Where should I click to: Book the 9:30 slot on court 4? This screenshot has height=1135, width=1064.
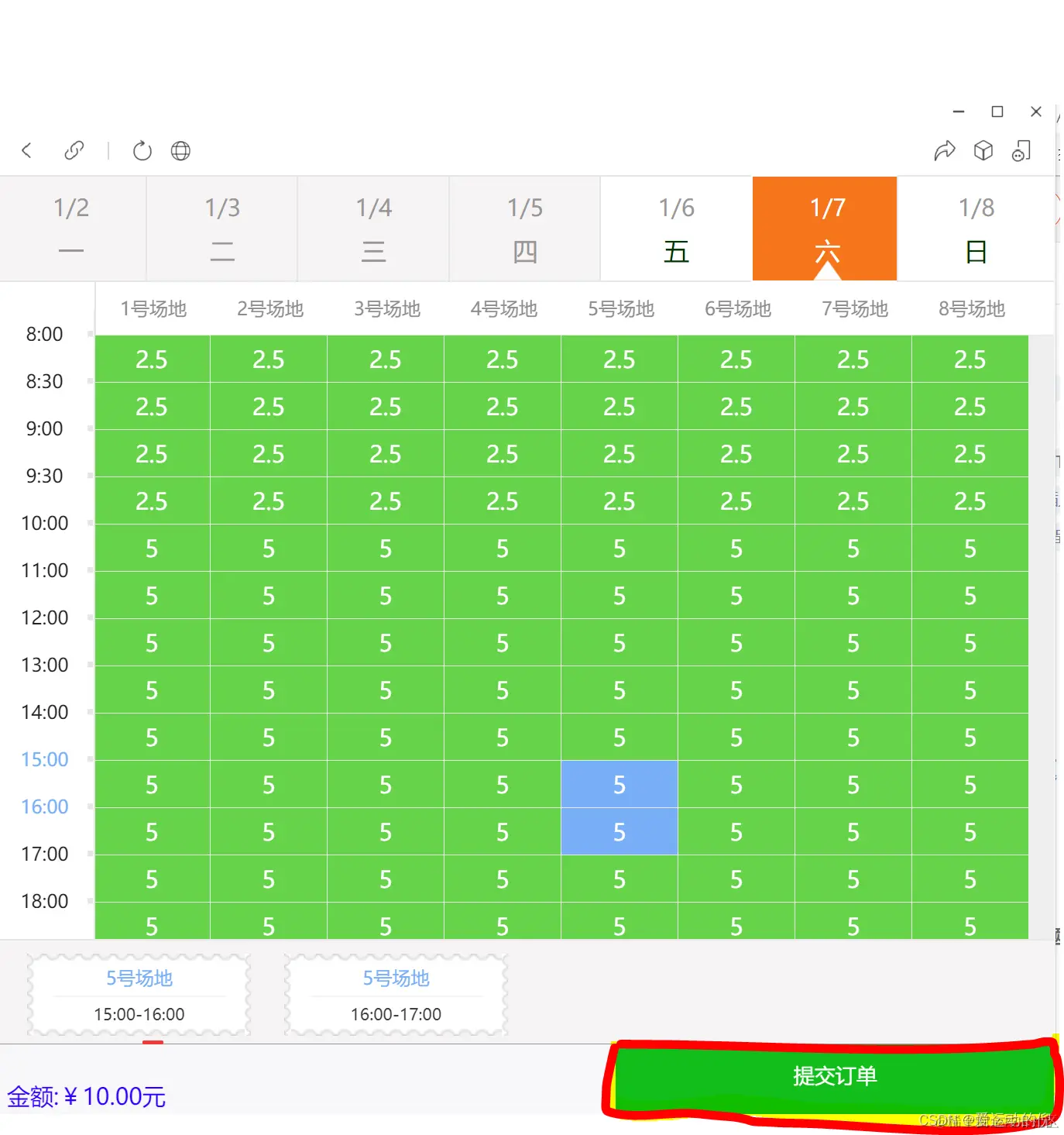click(503, 501)
